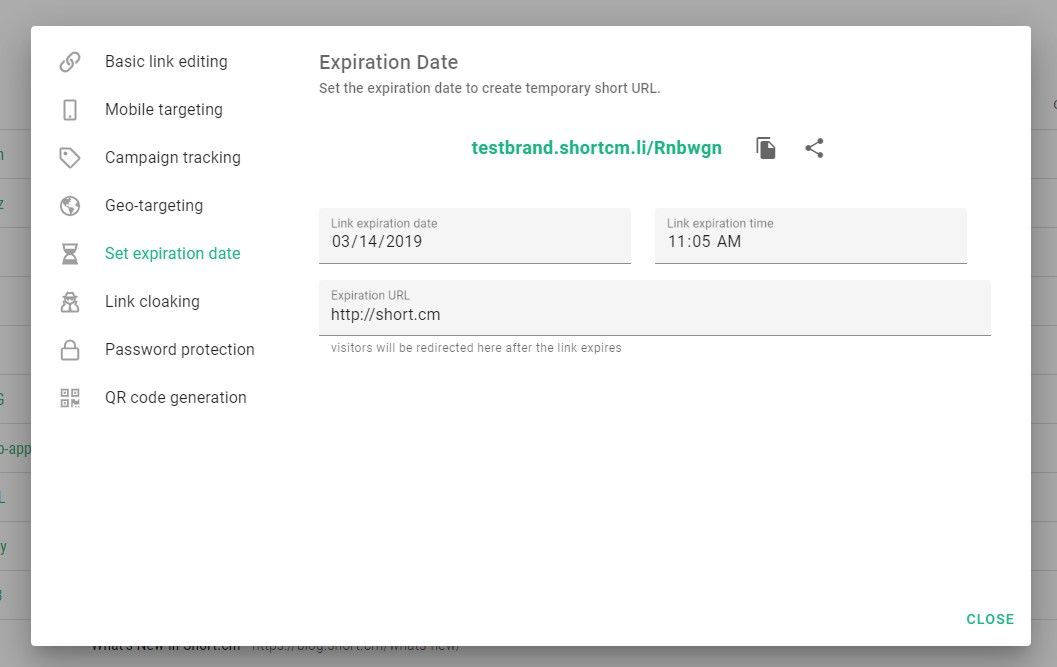Open sharing options via share icon
This screenshot has height=667, width=1057.
[814, 147]
